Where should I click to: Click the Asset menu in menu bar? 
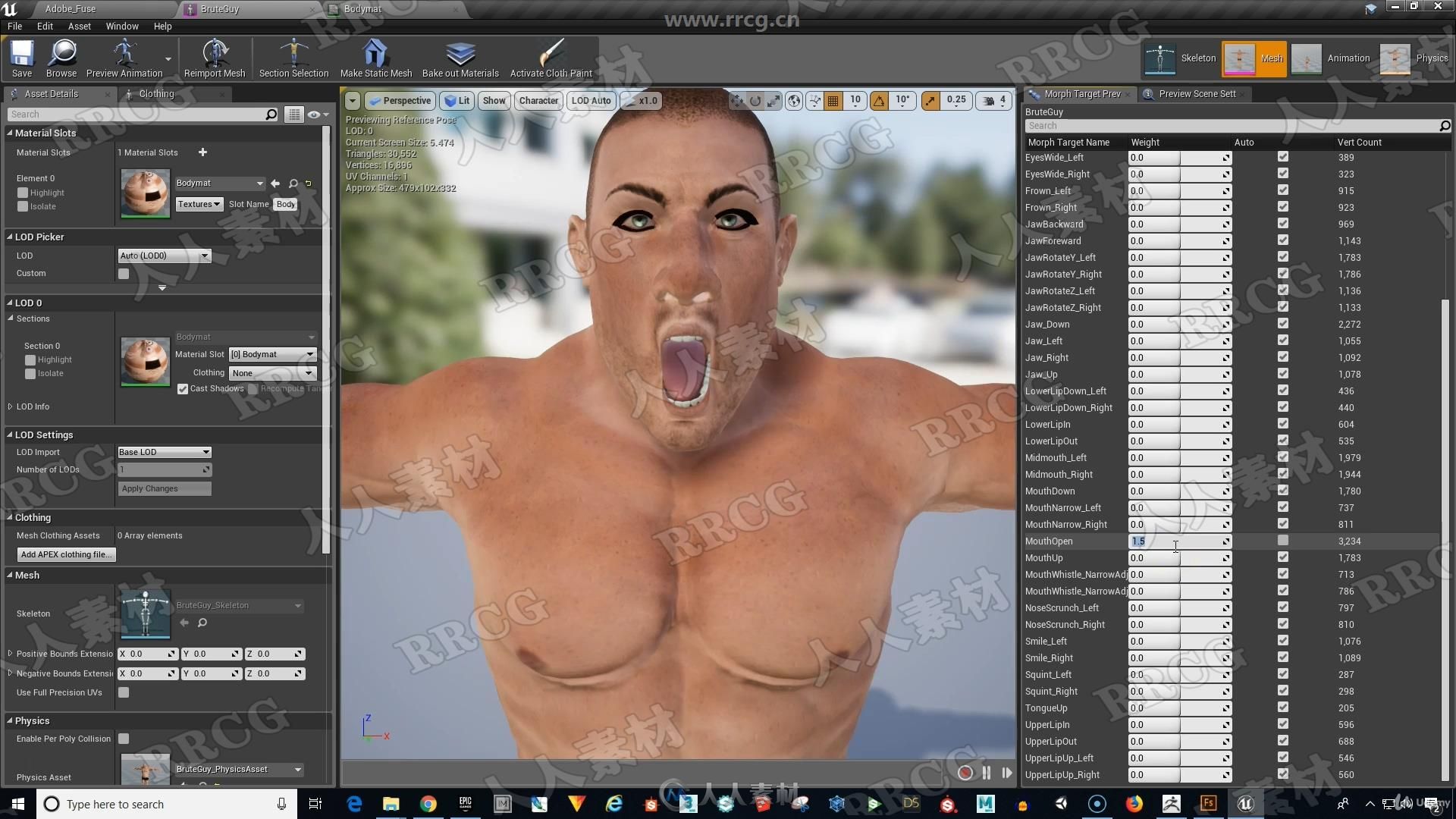[x=80, y=25]
